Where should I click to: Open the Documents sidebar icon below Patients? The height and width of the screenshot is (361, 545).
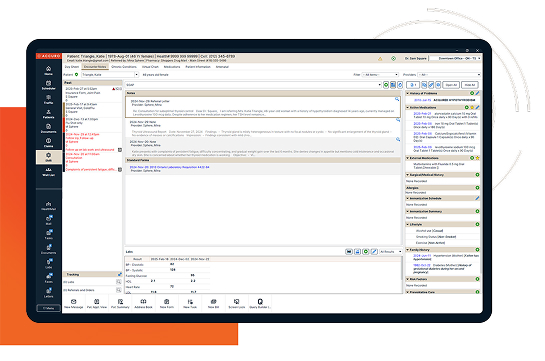coord(49,129)
